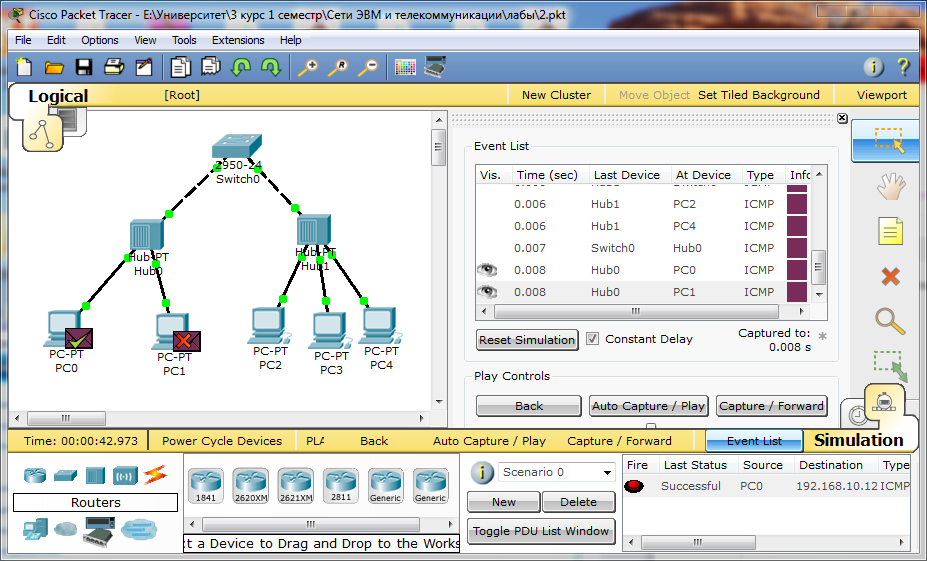Select the Hubs device category icon

(95, 475)
